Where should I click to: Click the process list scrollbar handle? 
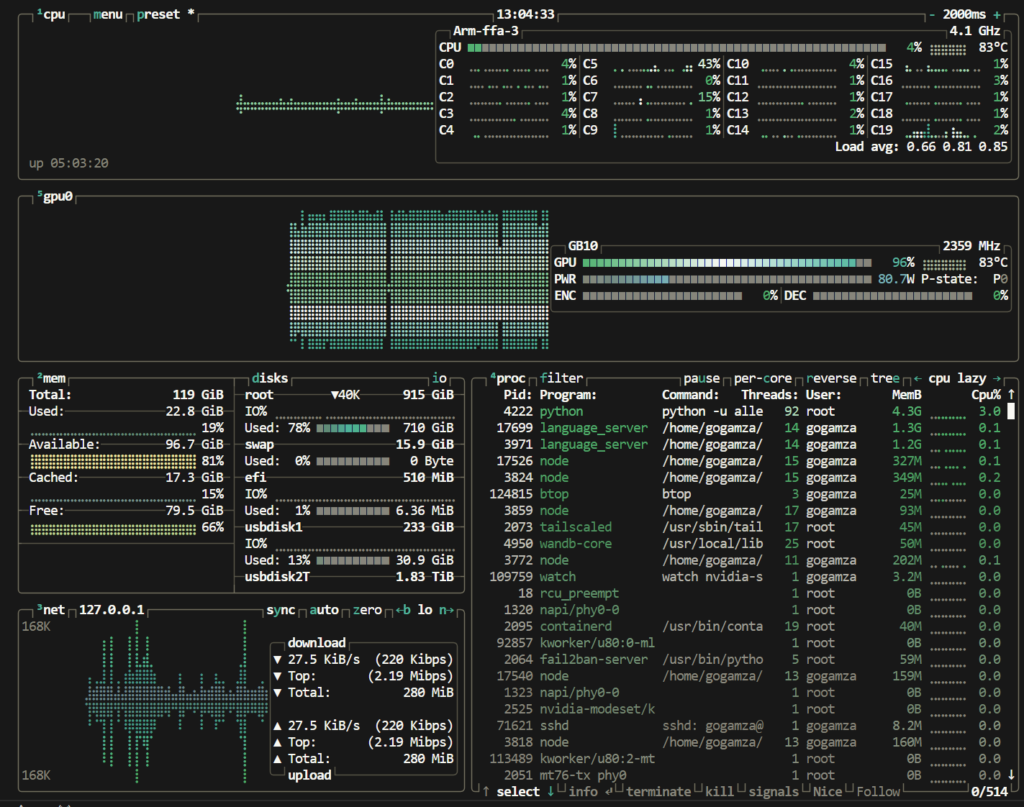[1011, 411]
